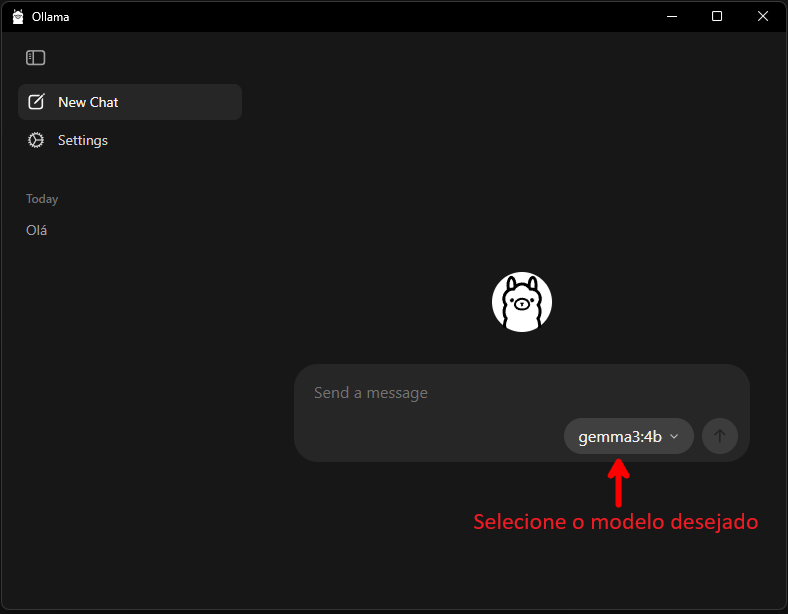Click the red "Selecione o modelo desejado" text
The width and height of the screenshot is (788, 614).
(615, 522)
